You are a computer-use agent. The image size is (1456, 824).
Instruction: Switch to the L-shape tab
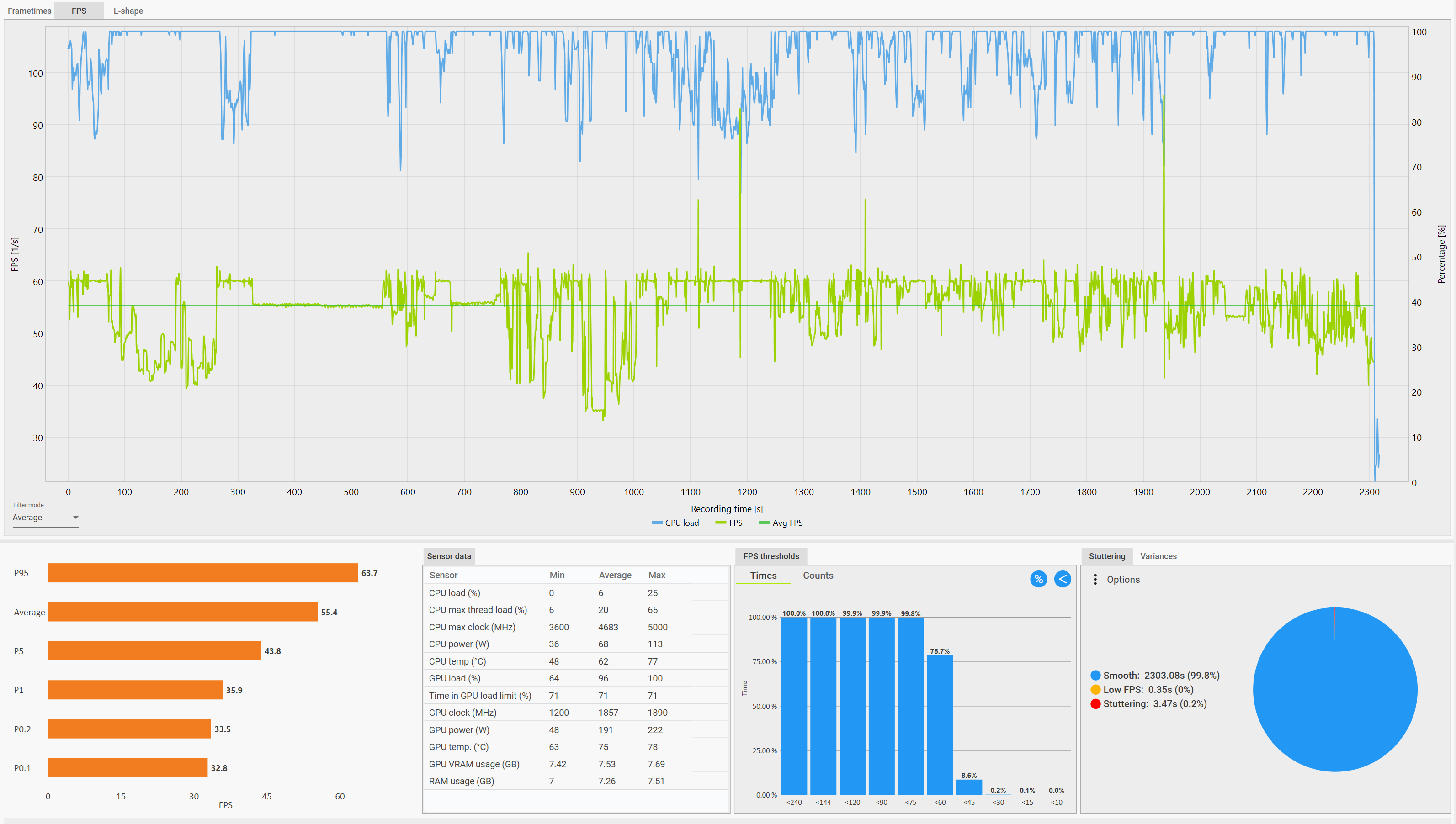click(x=128, y=11)
